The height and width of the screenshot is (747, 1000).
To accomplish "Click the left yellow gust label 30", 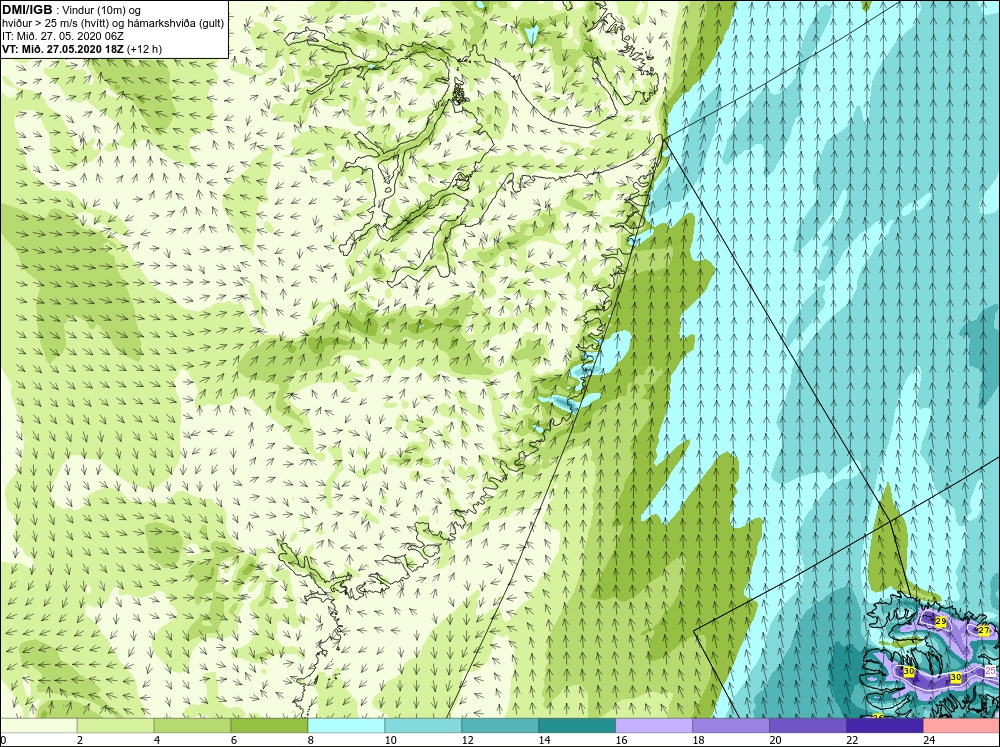I will click(909, 671).
